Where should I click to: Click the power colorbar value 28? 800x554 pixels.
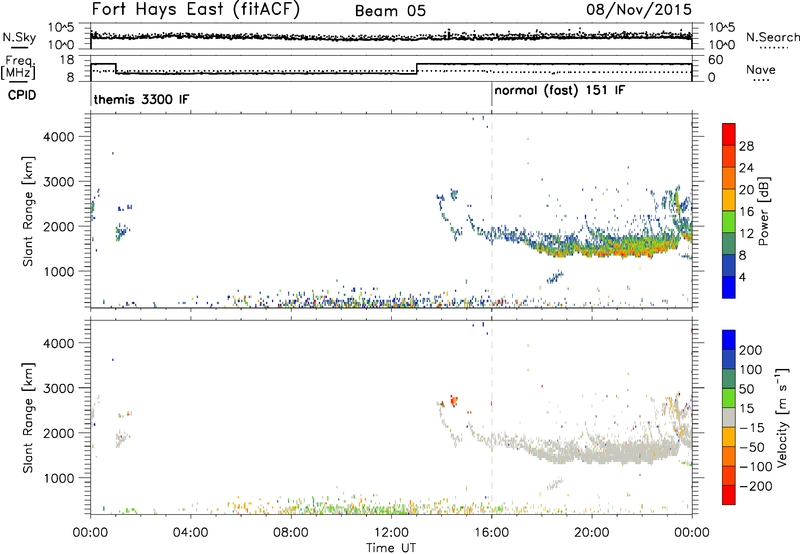(x=746, y=146)
